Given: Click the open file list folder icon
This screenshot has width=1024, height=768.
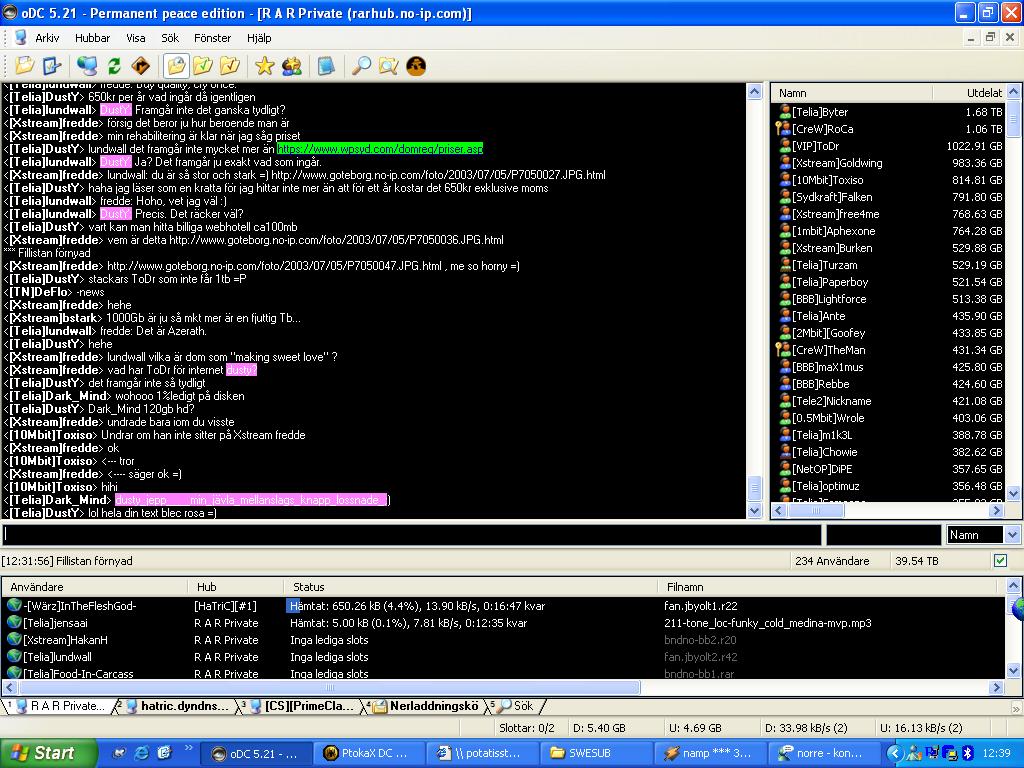Looking at the screenshot, I should coord(24,66).
